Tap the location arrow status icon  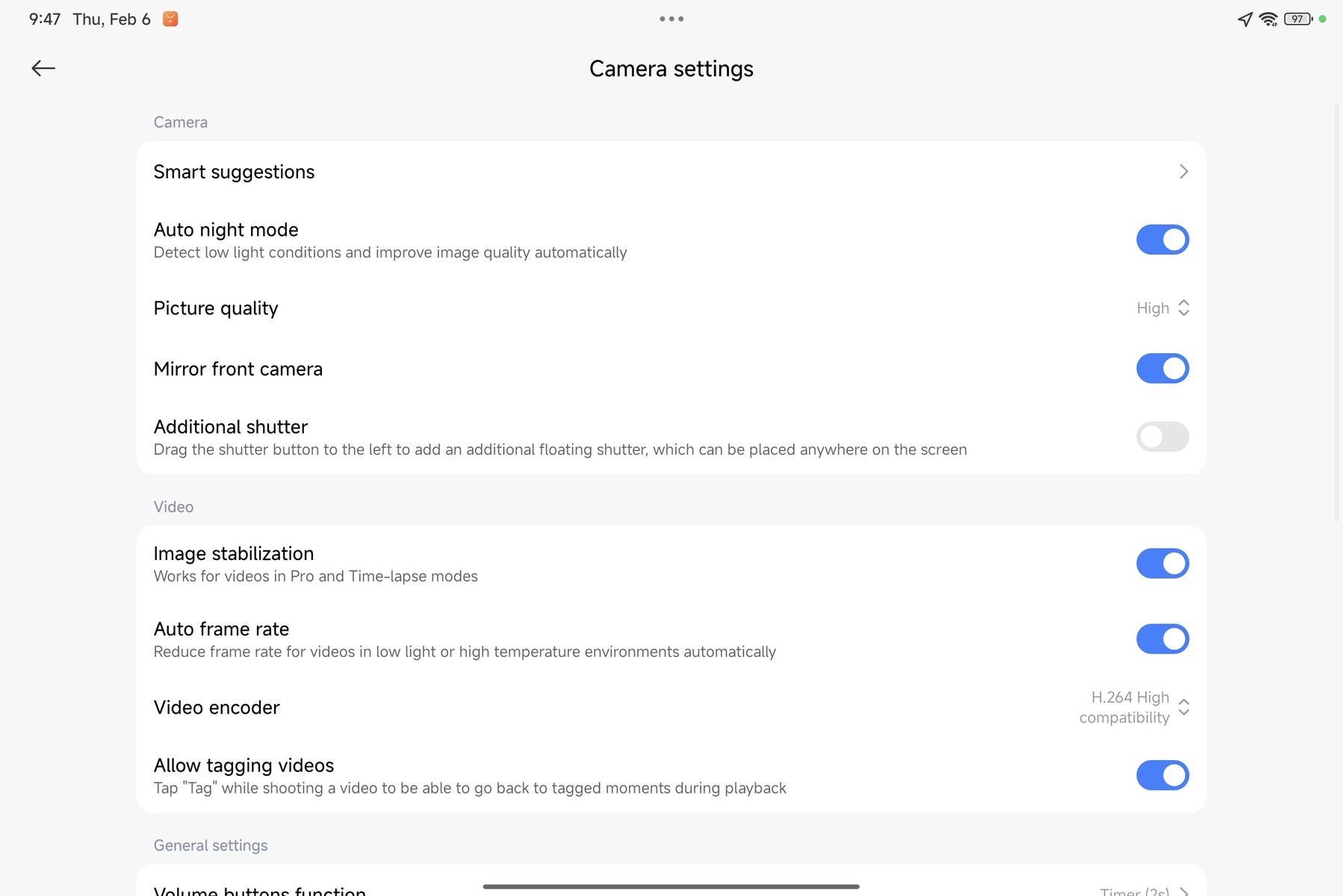pyautogui.click(x=1244, y=19)
